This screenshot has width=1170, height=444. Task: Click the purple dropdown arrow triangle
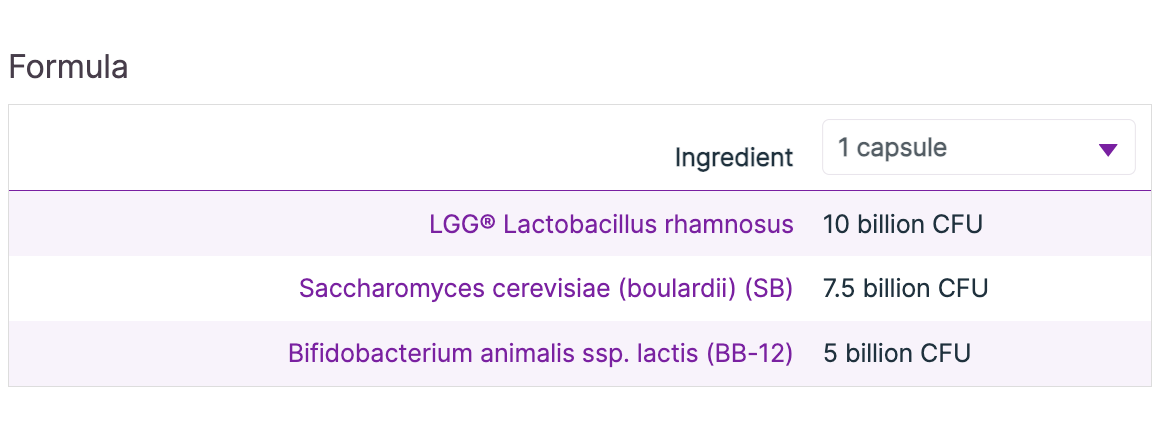tap(1107, 150)
